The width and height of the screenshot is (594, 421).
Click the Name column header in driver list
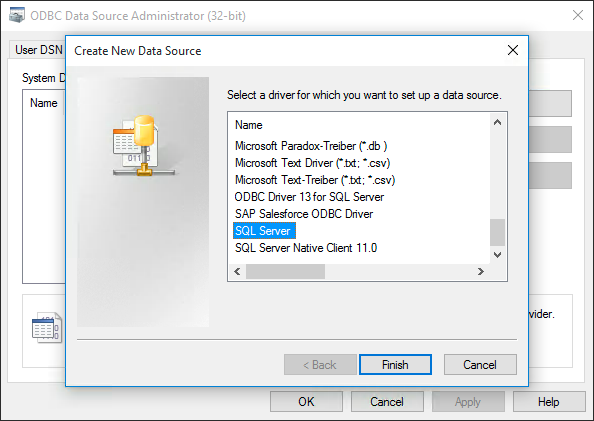[249, 125]
